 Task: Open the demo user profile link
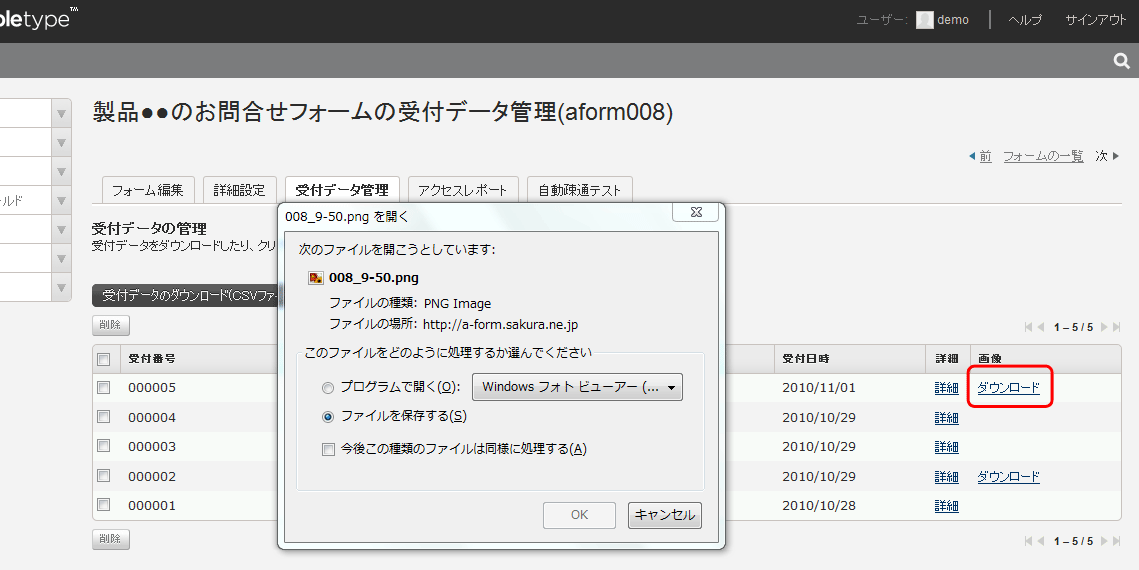pos(953,20)
